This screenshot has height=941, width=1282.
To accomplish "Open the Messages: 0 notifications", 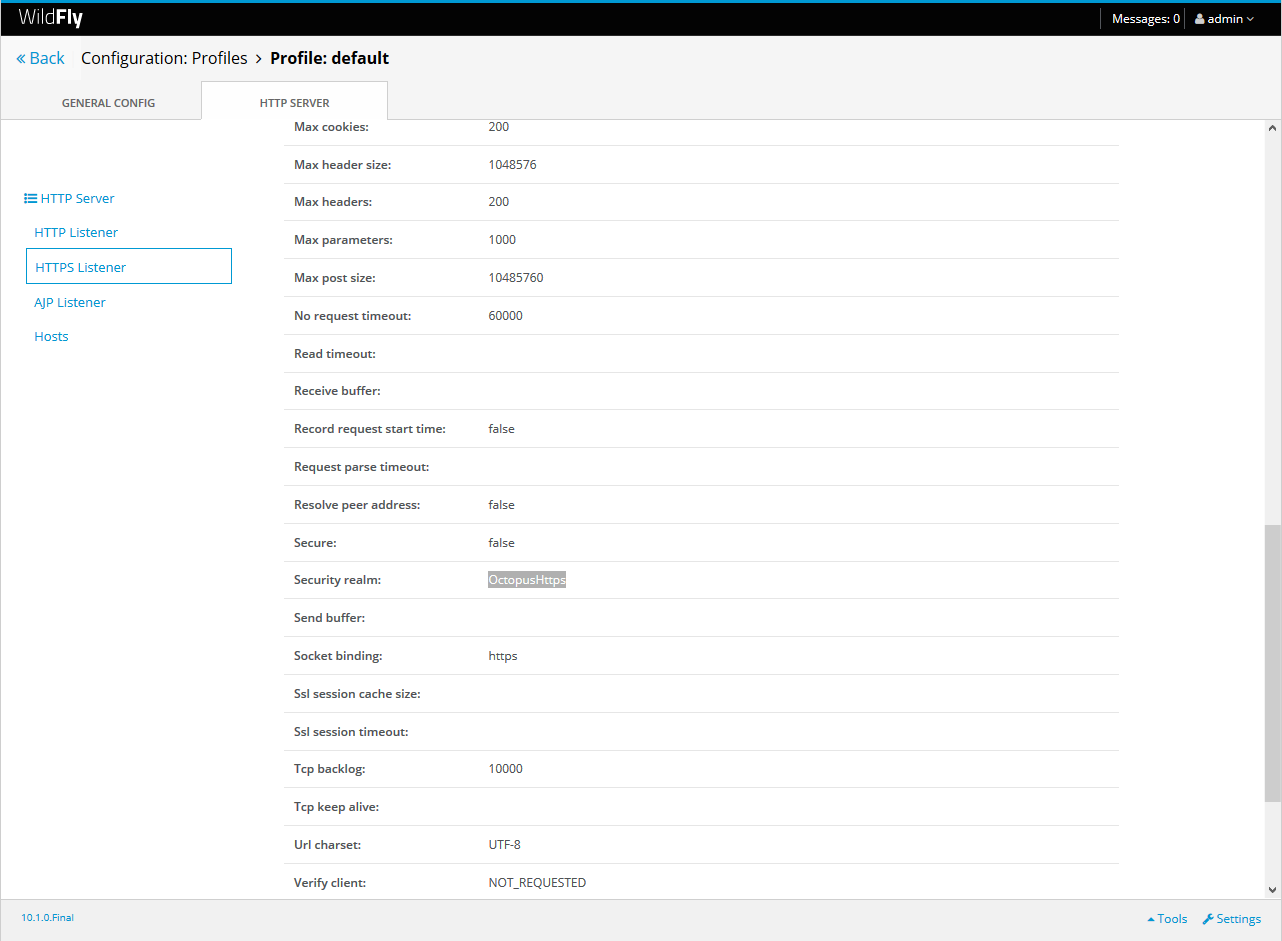I will tap(1145, 19).
